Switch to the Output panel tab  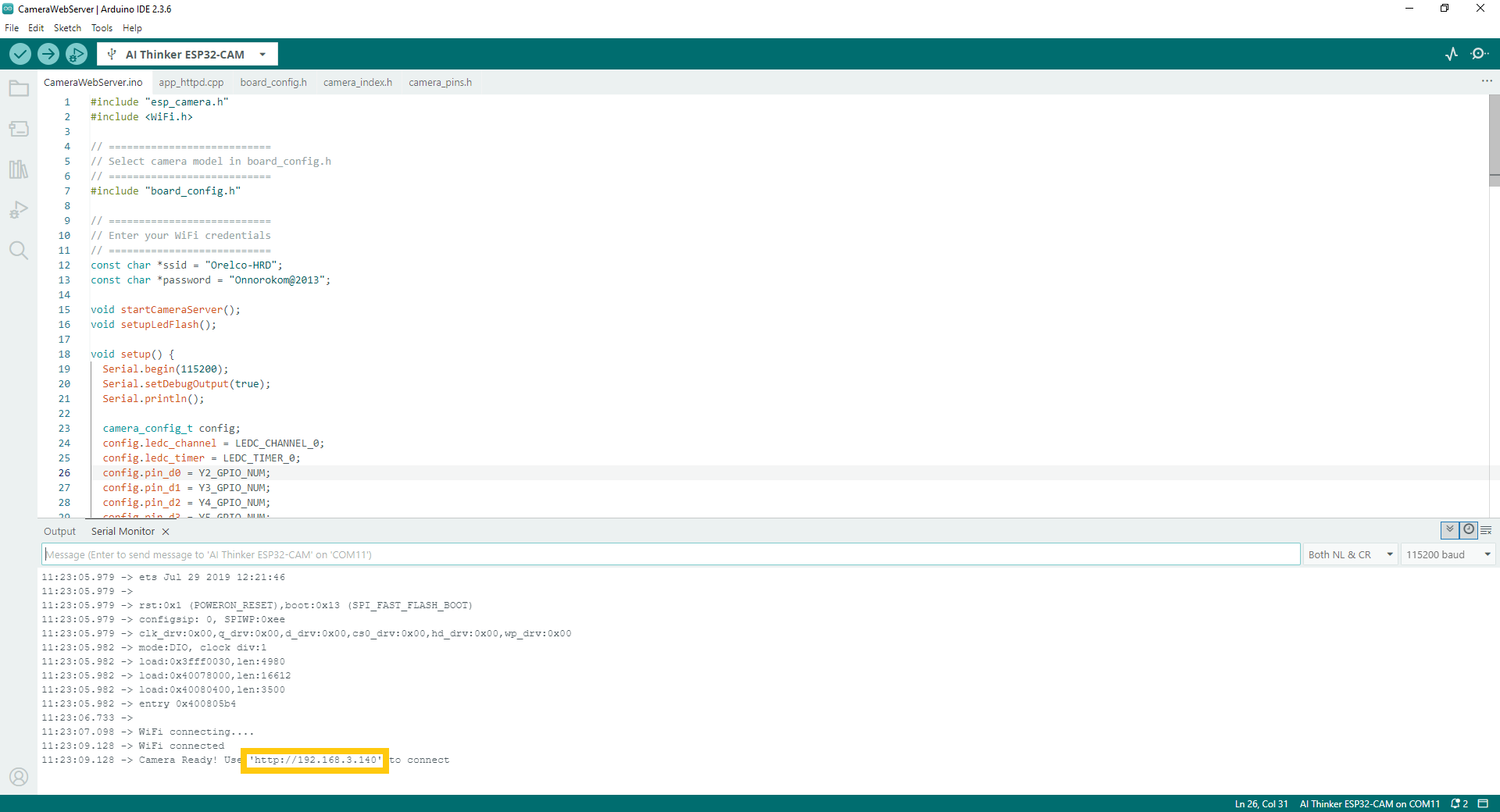click(59, 532)
